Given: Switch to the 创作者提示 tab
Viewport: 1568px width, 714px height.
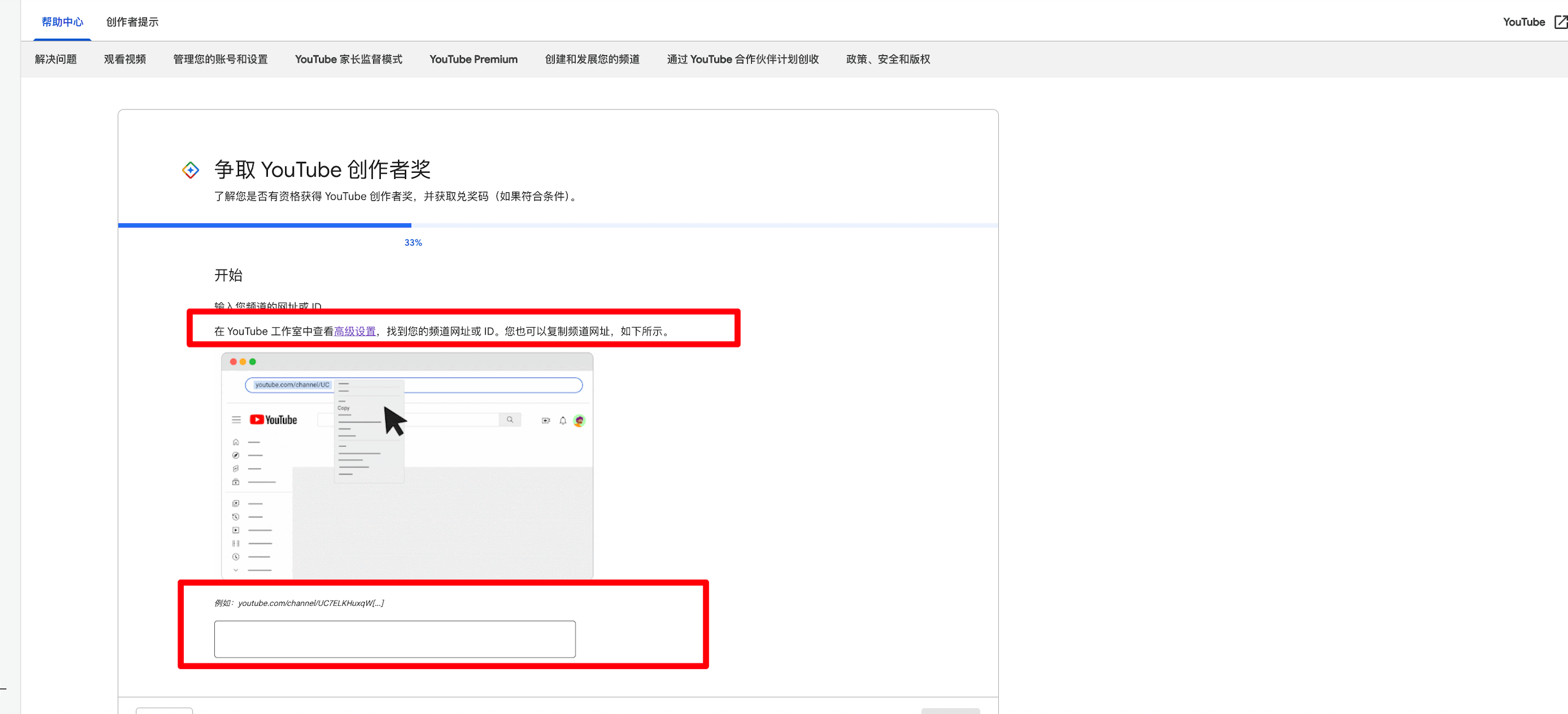Looking at the screenshot, I should click(132, 22).
